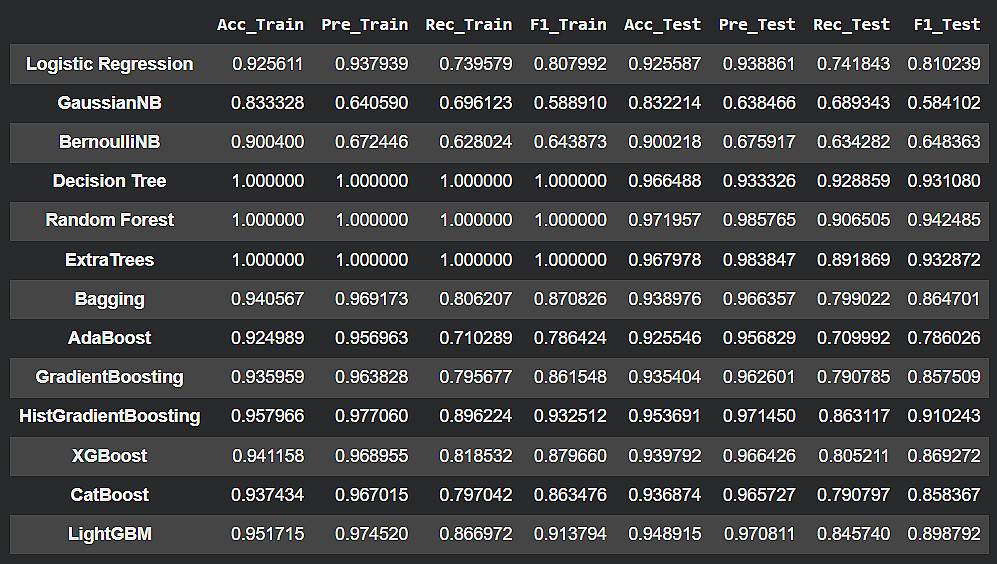The width and height of the screenshot is (997, 564).
Task: Select the CatBoost row label
Action: (x=109, y=495)
